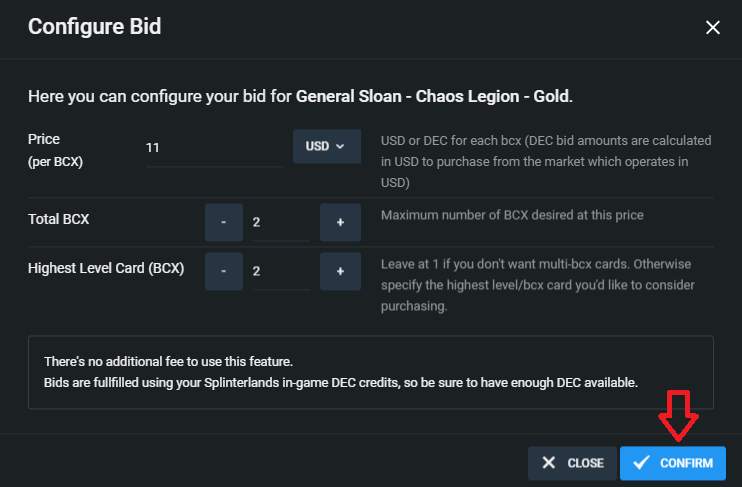Select the Total BCX value field

click(x=281, y=222)
